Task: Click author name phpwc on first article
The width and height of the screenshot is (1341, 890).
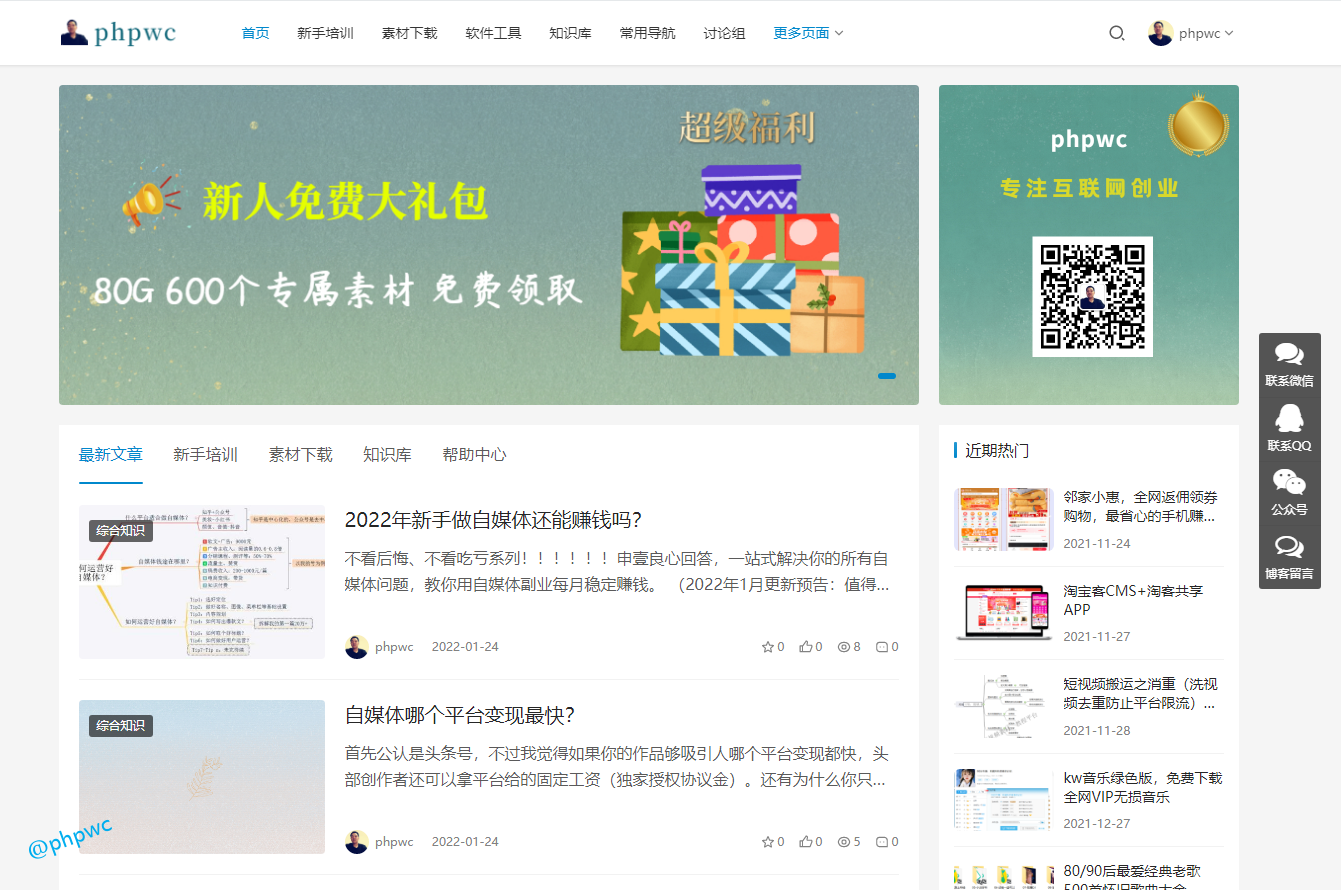Action: tap(394, 647)
